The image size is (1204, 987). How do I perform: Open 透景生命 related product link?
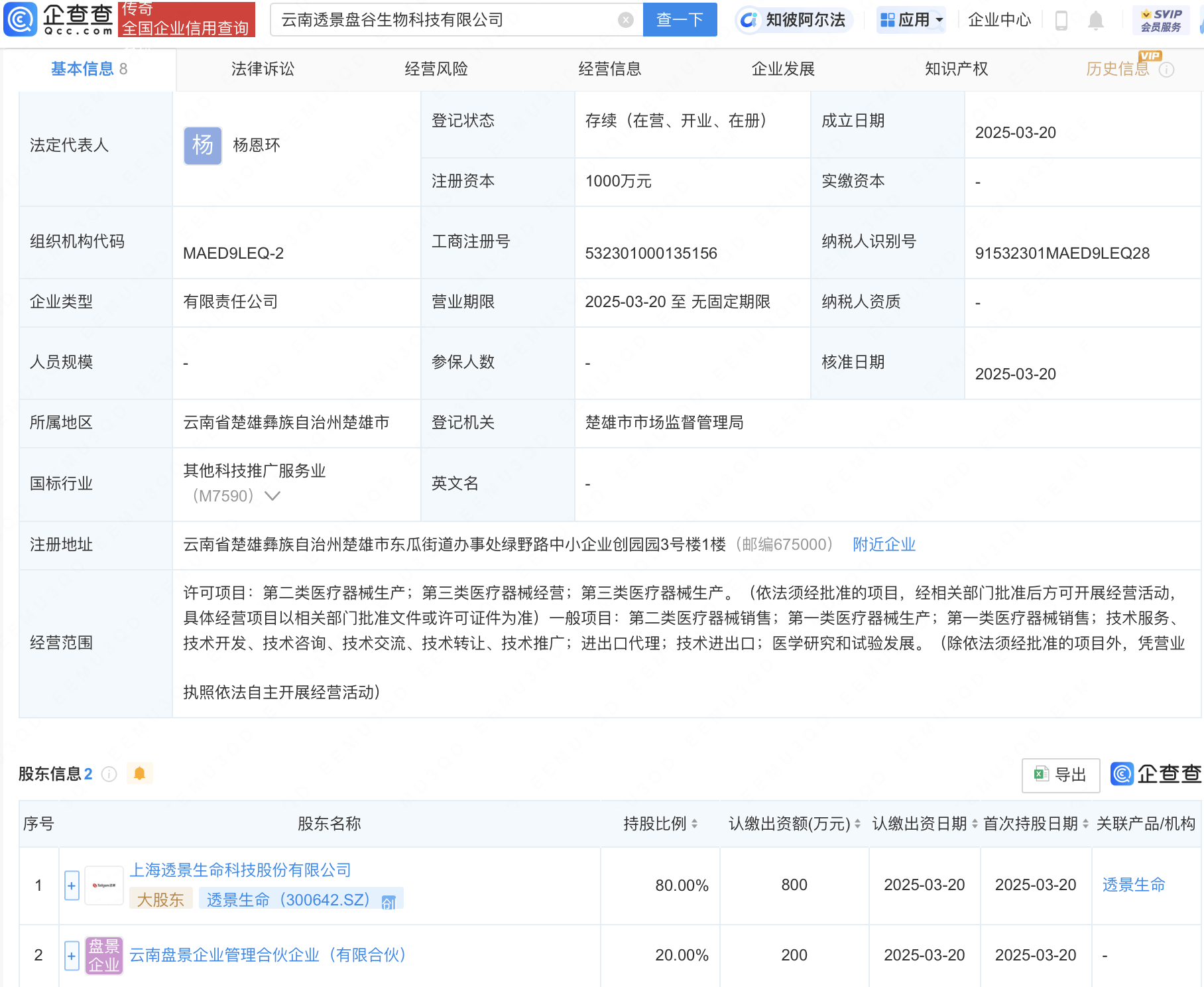pyautogui.click(x=1134, y=885)
